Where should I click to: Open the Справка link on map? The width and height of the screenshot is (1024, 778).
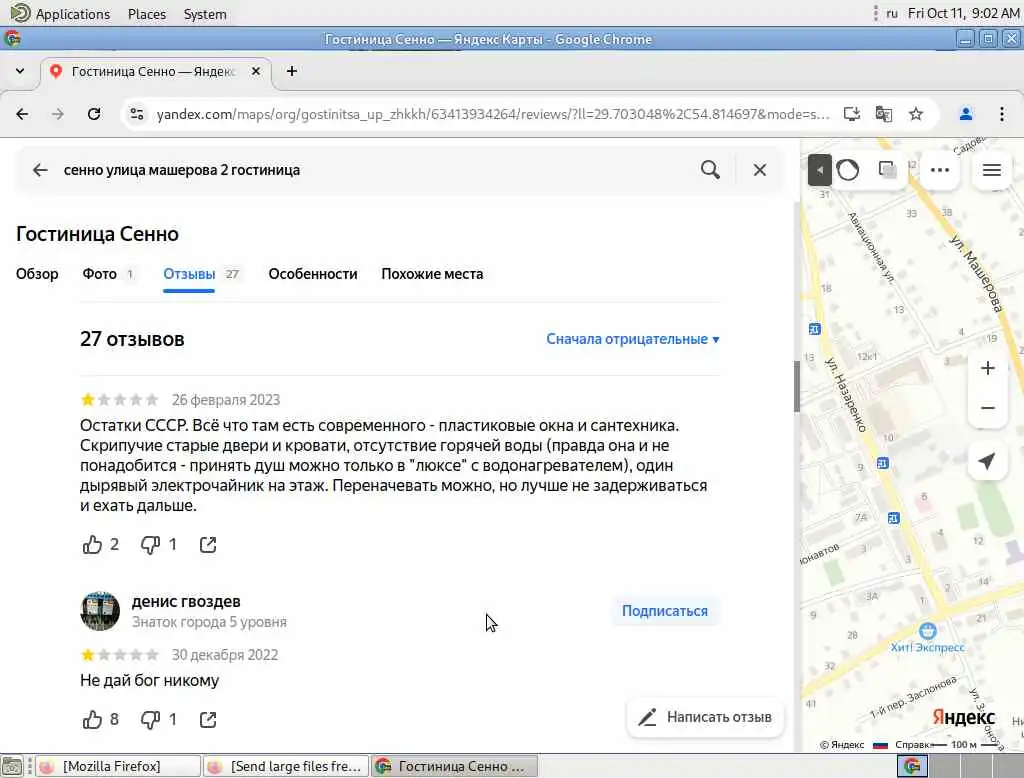point(912,745)
